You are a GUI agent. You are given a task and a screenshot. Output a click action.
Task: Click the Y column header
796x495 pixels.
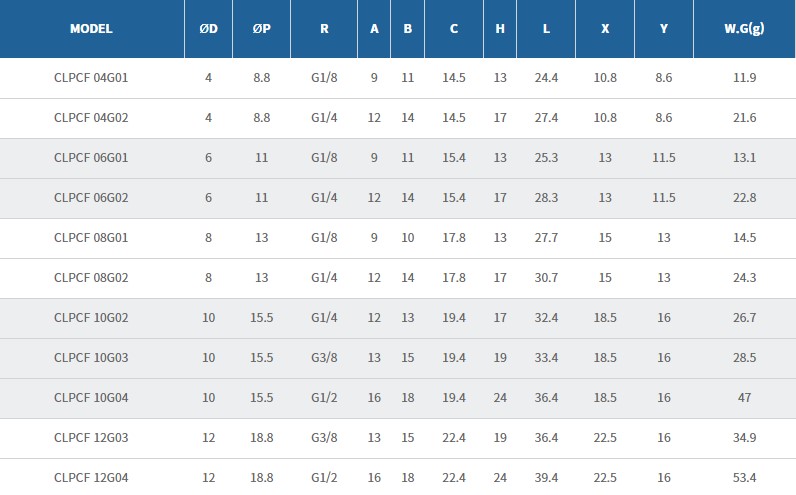coord(664,29)
